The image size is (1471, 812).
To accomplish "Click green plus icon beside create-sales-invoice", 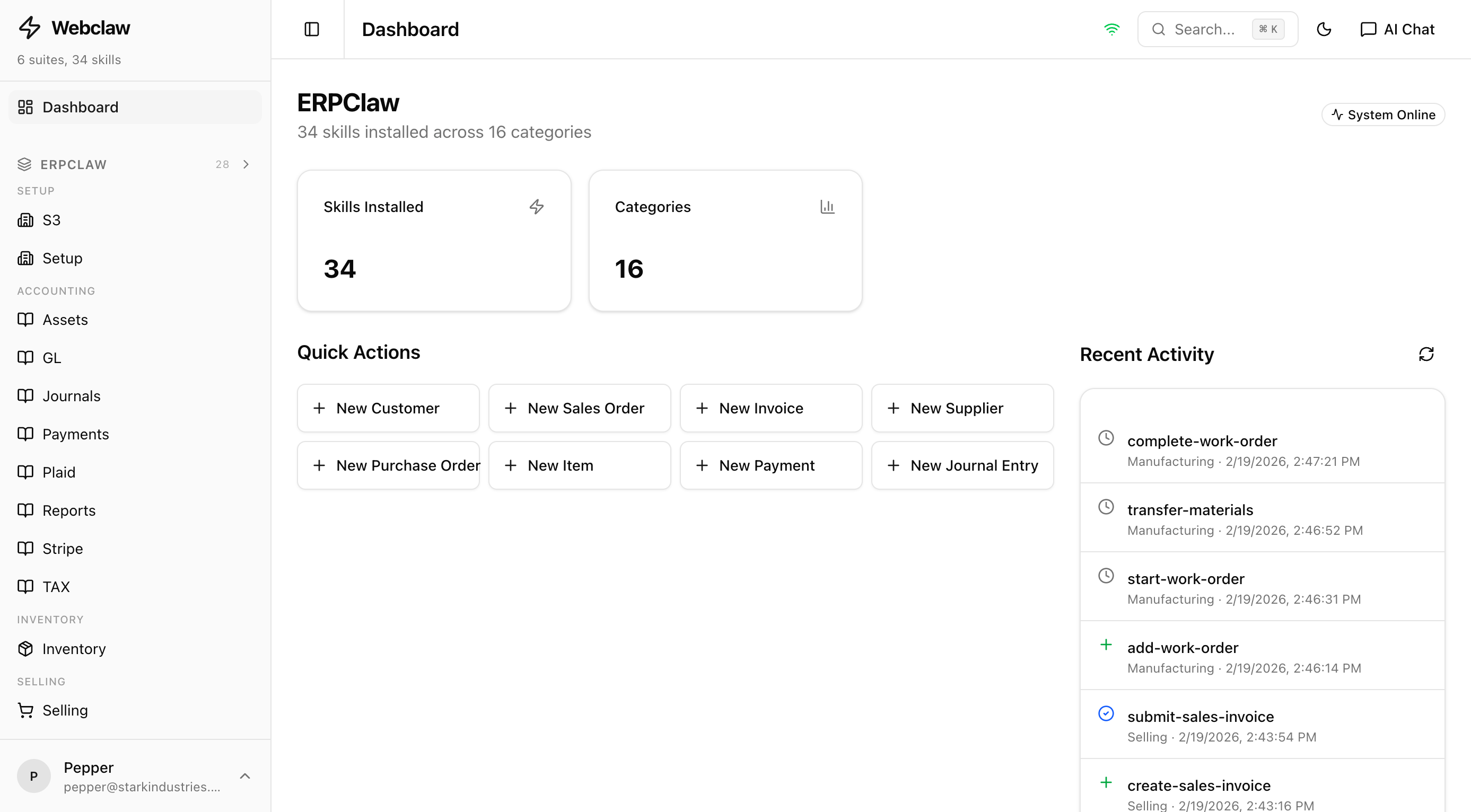I will pos(1106,782).
